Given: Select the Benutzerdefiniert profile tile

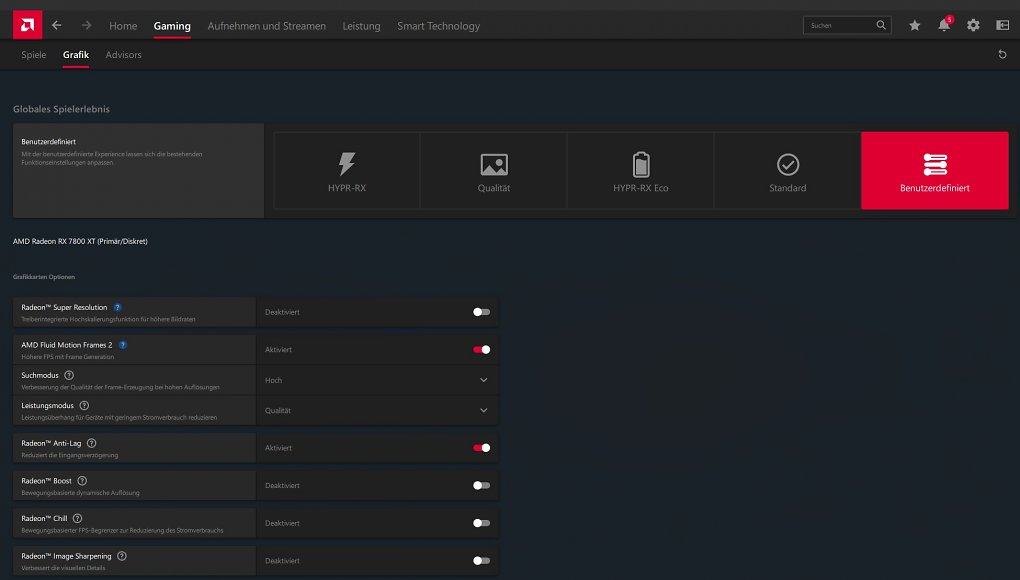Looking at the screenshot, I should [x=935, y=171].
